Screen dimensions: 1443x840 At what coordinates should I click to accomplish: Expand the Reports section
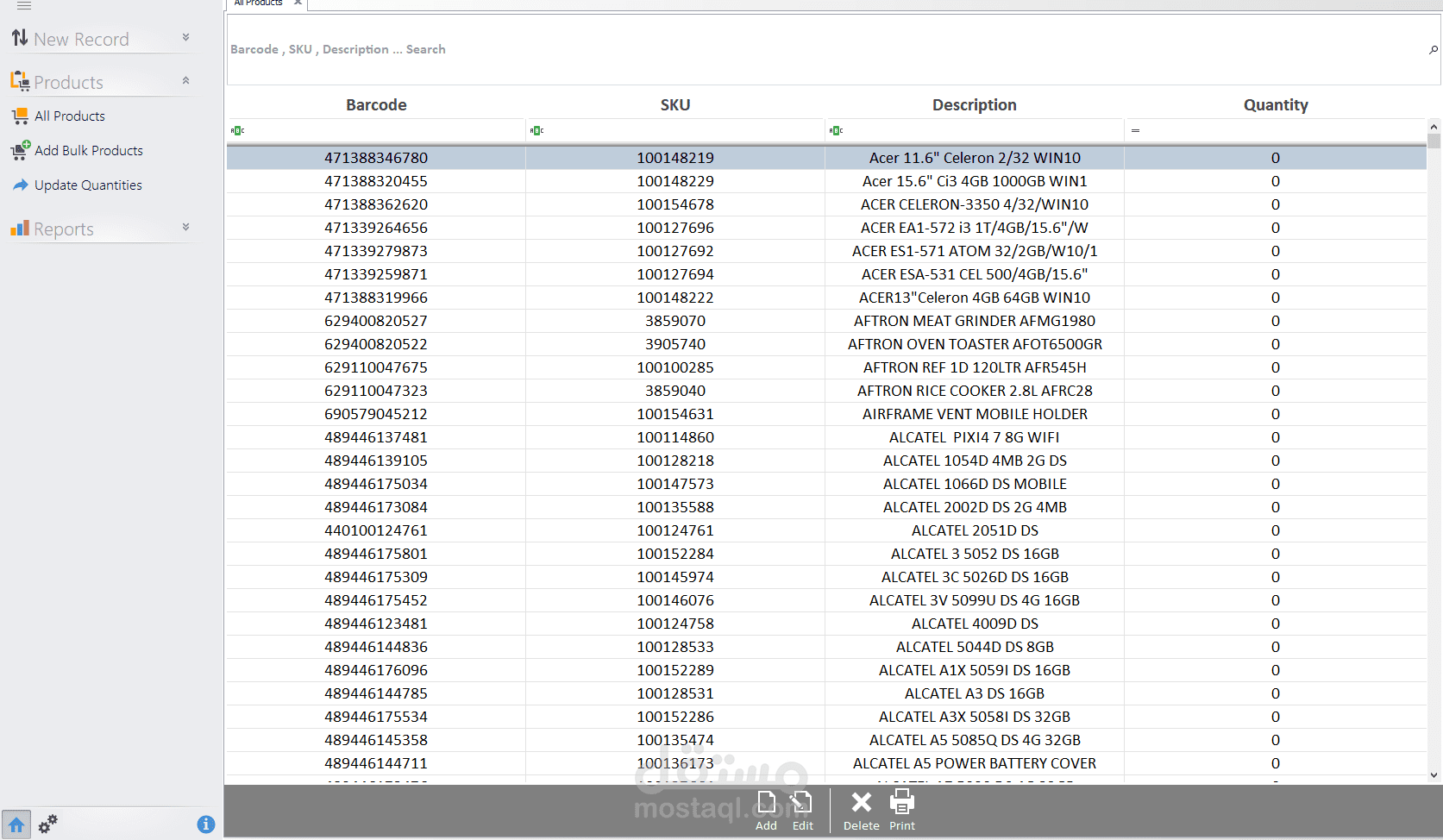click(185, 227)
